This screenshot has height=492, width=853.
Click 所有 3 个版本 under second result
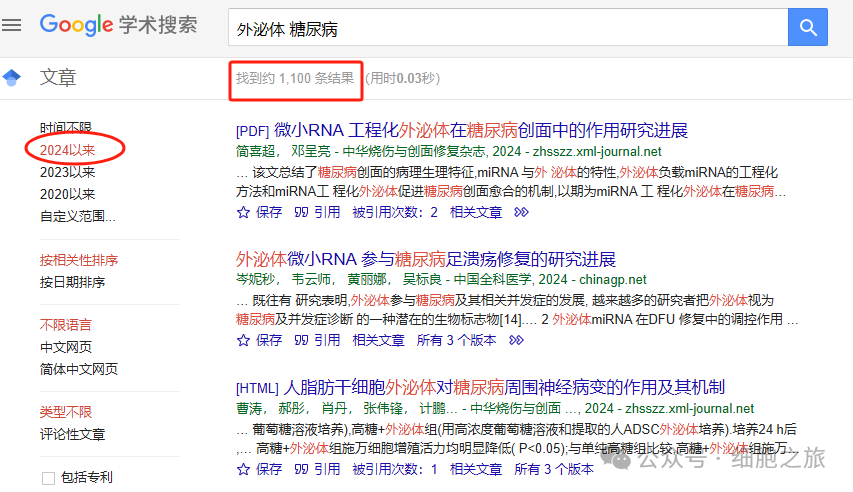(456, 340)
